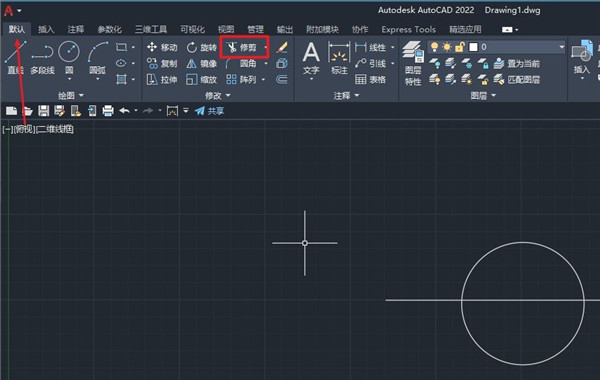Click the Offset tool icon
The image size is (600, 380).
(x=282, y=79)
